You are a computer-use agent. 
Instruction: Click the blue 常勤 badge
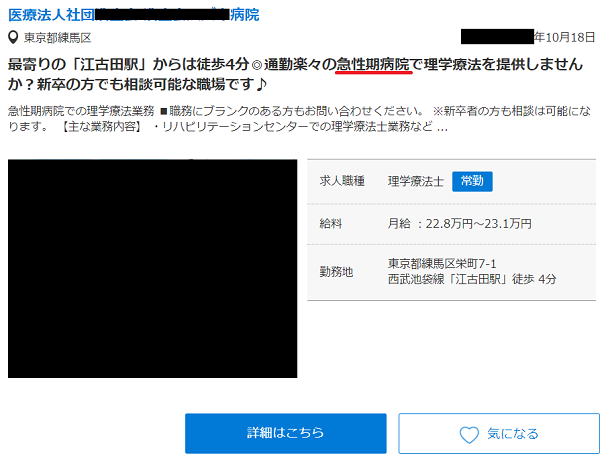click(472, 181)
